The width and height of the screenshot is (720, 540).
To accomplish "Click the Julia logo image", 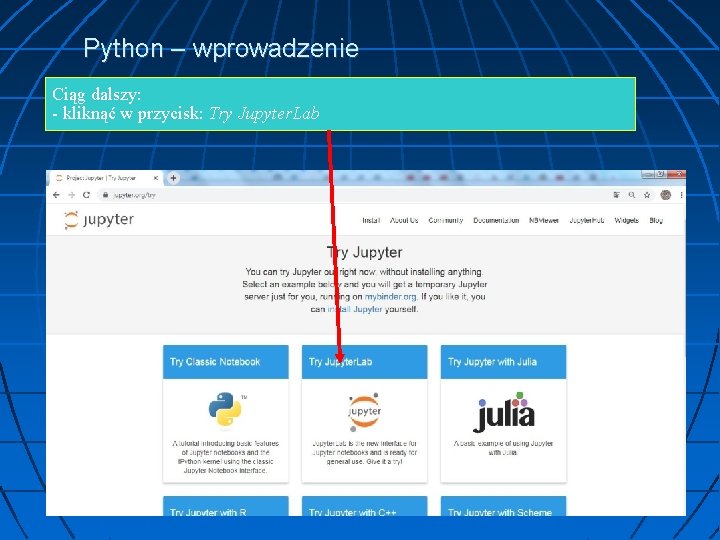I will tap(504, 412).
